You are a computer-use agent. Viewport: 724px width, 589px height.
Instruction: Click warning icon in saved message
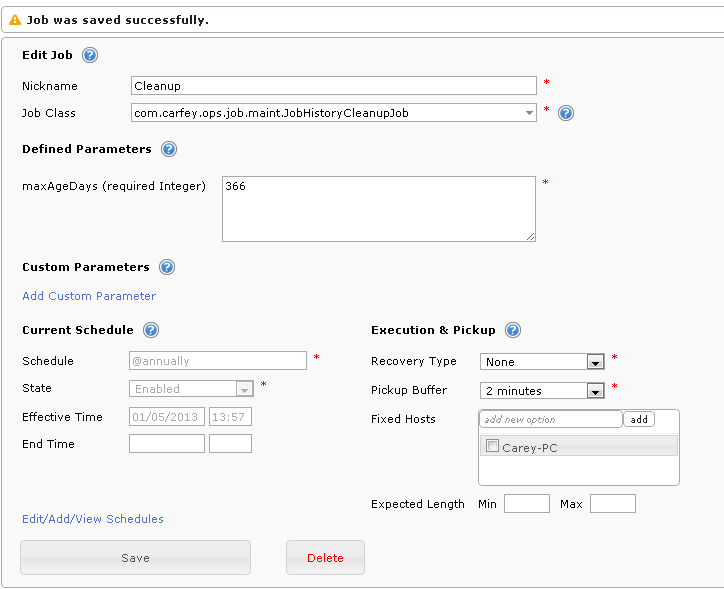pos(15,20)
